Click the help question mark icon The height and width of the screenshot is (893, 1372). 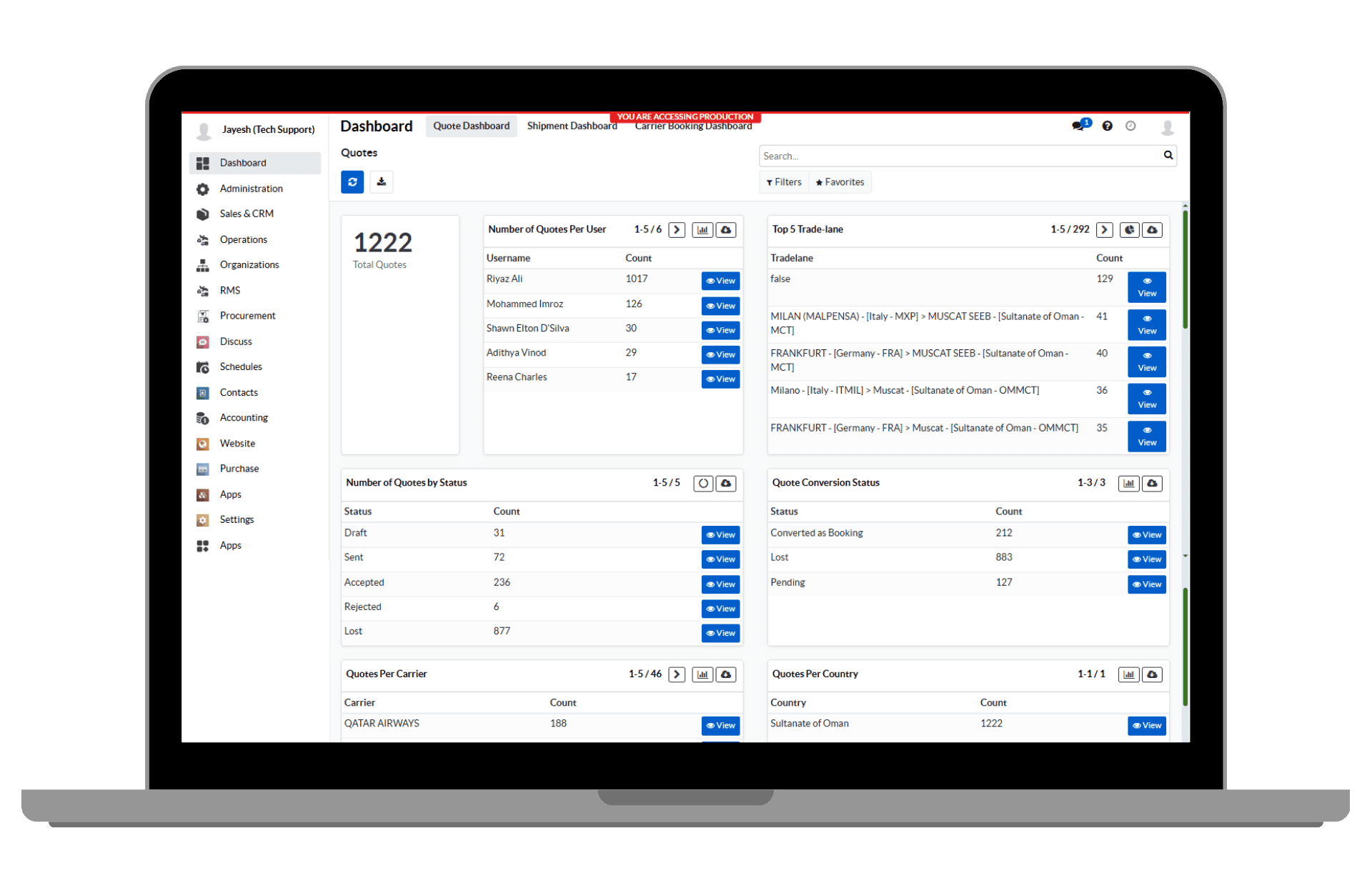coord(1107,126)
